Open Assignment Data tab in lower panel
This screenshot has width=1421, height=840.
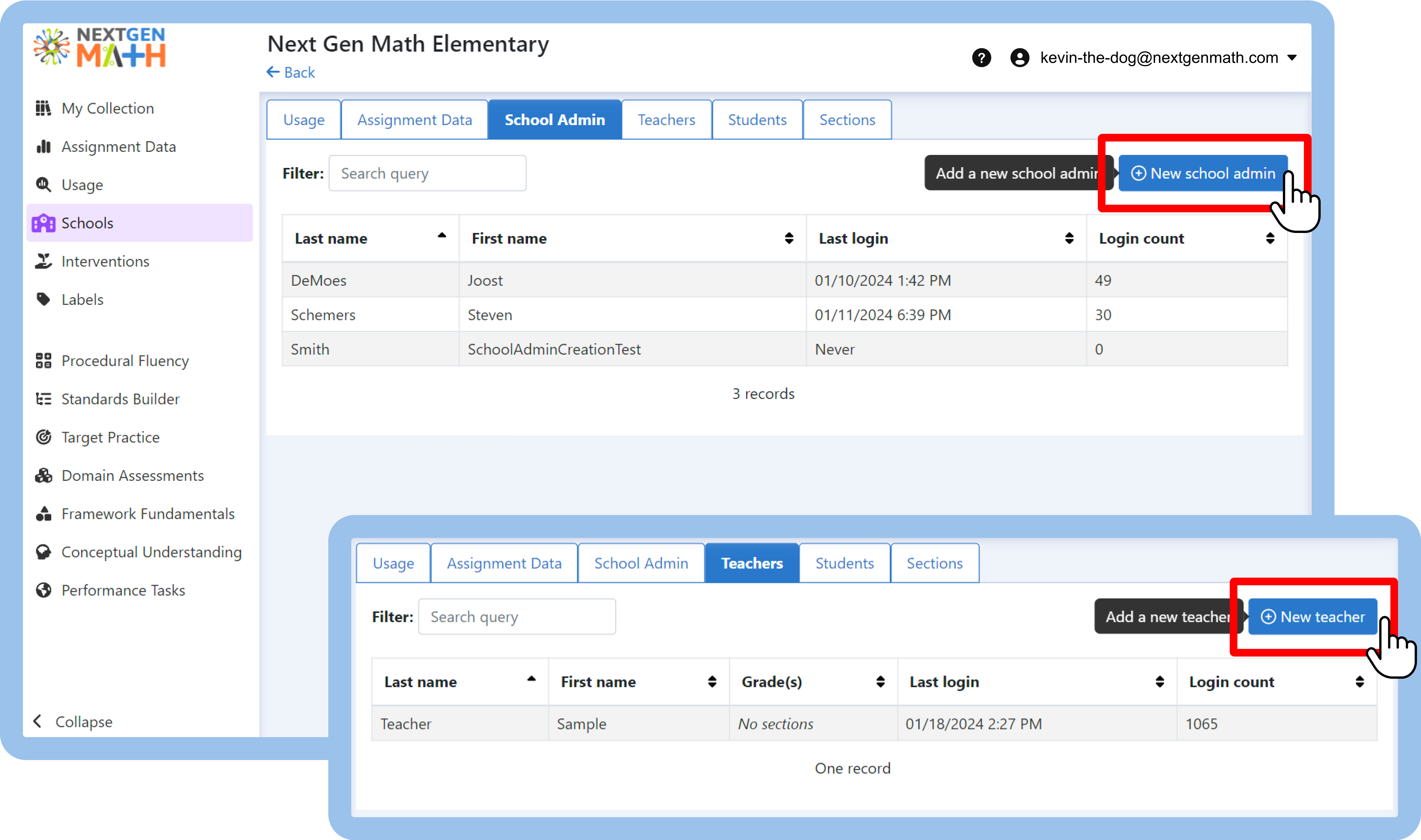[x=504, y=563]
